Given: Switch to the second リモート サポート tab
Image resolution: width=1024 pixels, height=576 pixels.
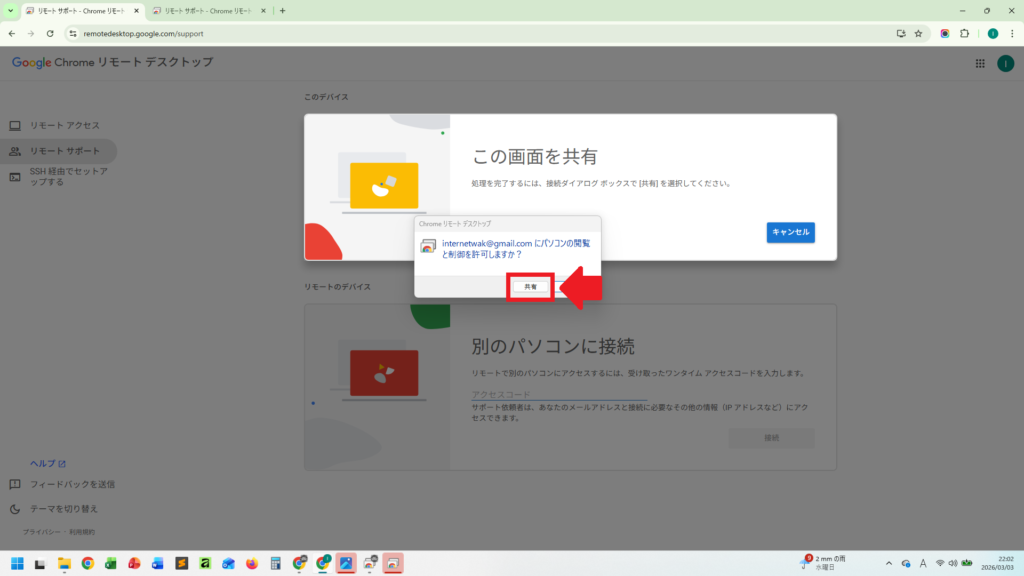Looking at the screenshot, I should 208,11.
